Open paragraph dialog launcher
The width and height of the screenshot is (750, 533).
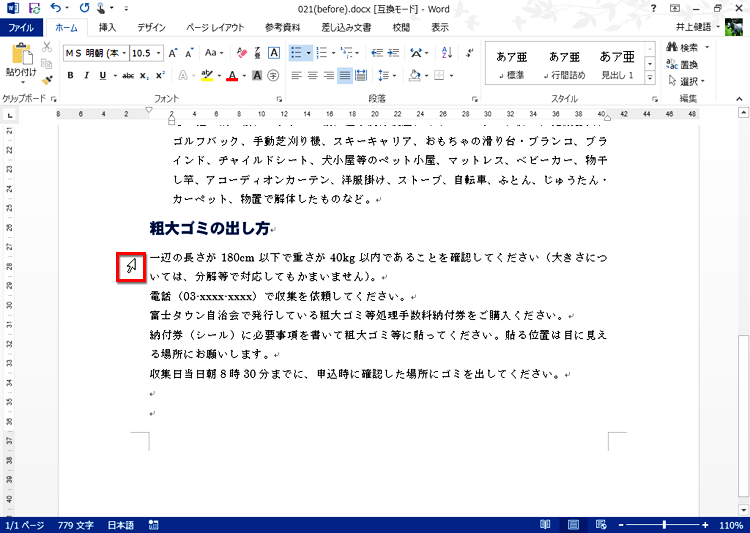pos(474,99)
